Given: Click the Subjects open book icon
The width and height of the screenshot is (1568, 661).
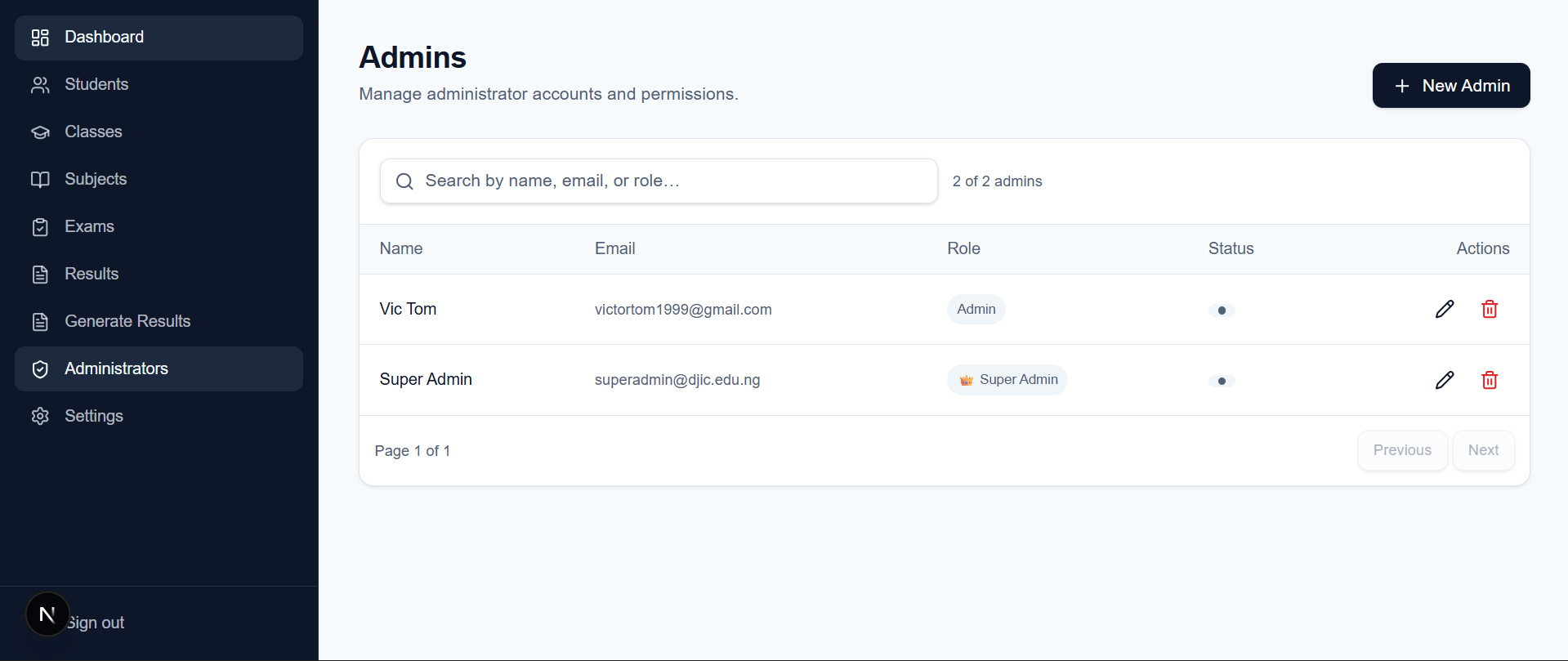Looking at the screenshot, I should coord(40,180).
